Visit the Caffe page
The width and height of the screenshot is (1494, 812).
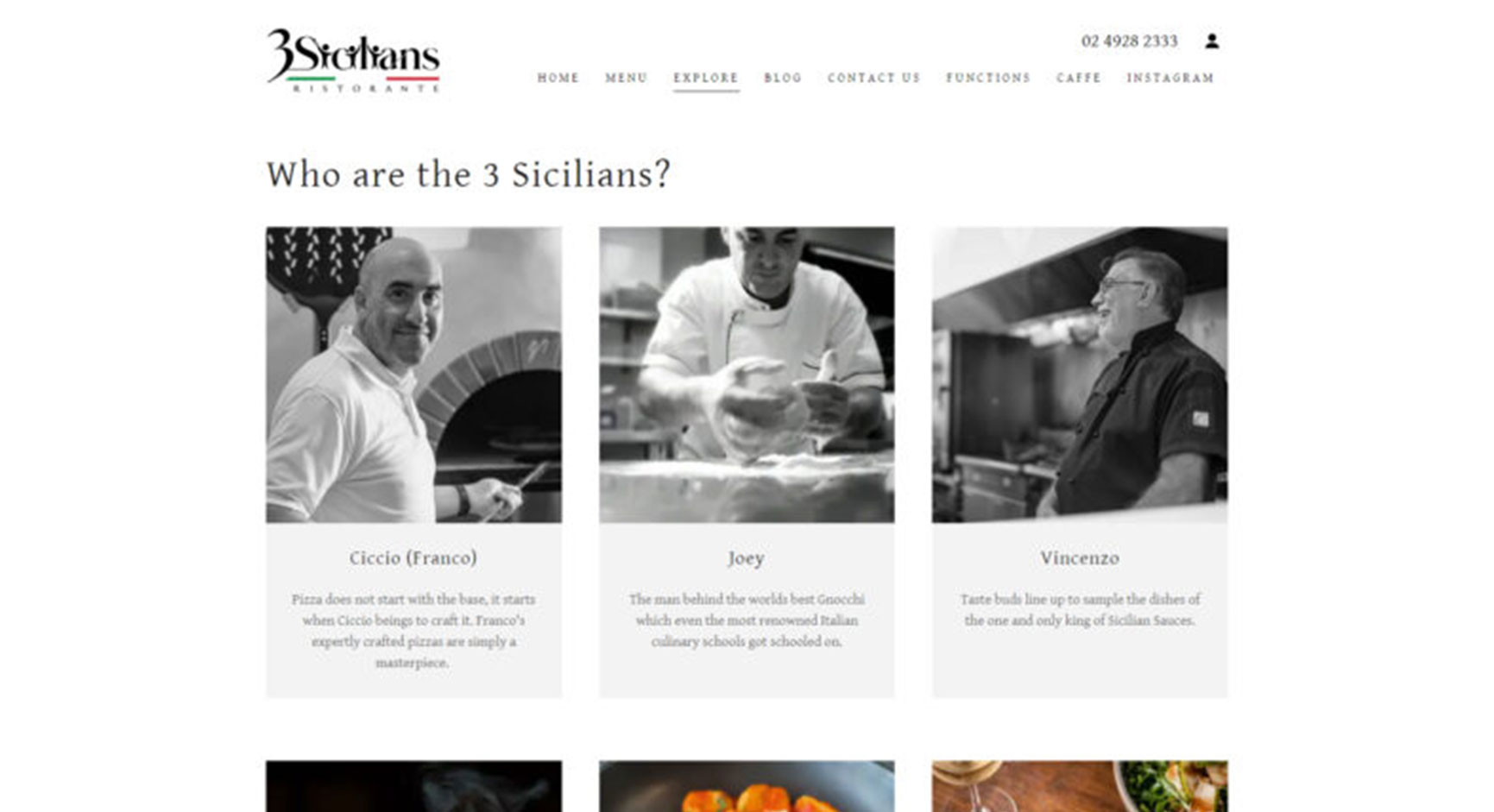[1079, 78]
